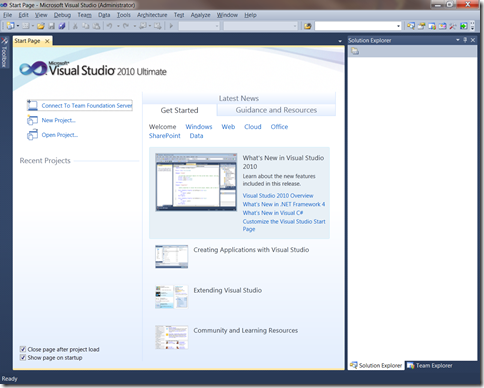Screen dimensions: 484x388
Task: Toggle Close page after project load
Action: tap(23, 349)
